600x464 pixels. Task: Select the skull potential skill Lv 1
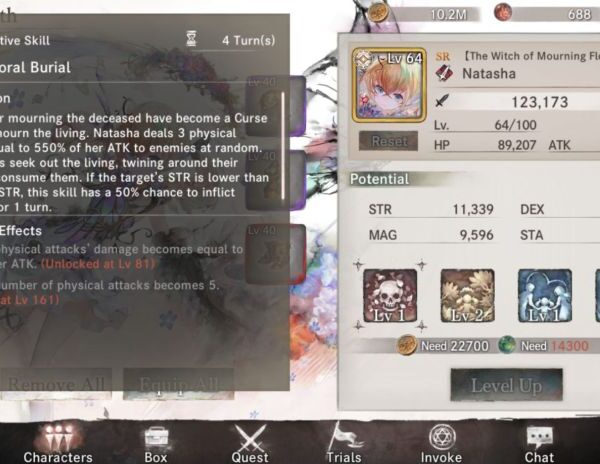click(390, 295)
